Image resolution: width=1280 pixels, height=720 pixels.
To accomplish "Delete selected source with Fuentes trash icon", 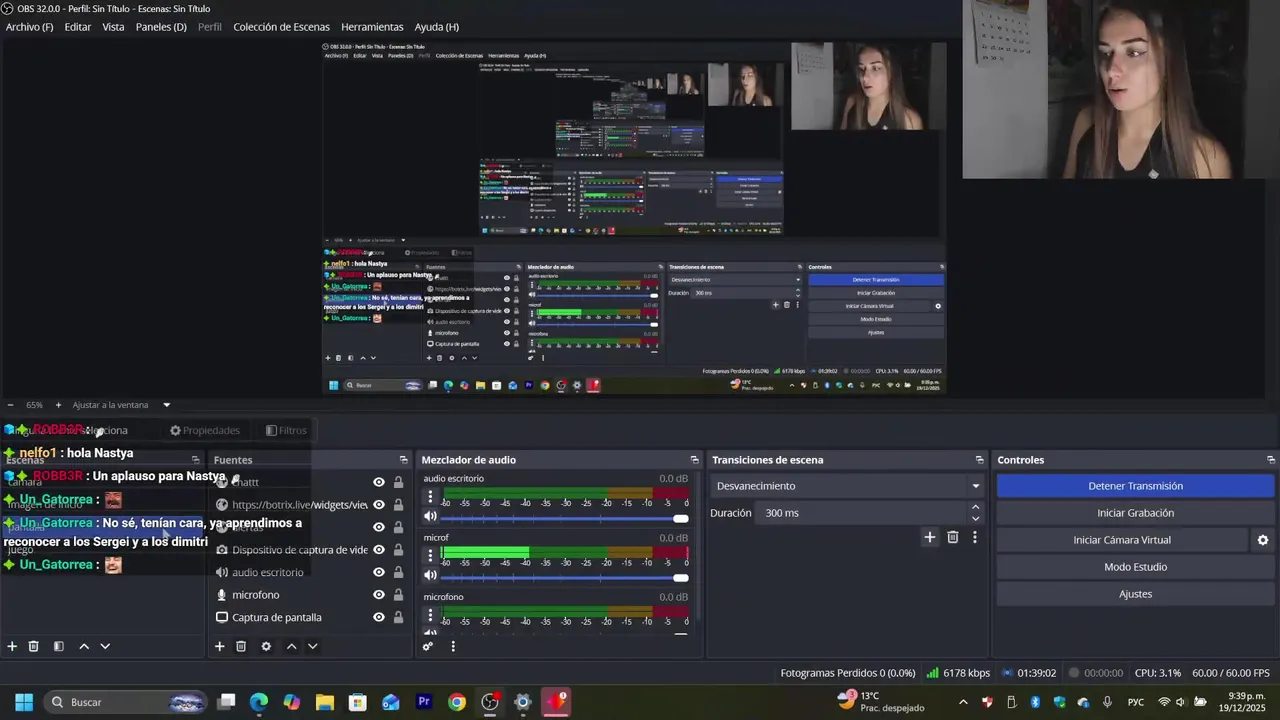I will click(241, 646).
